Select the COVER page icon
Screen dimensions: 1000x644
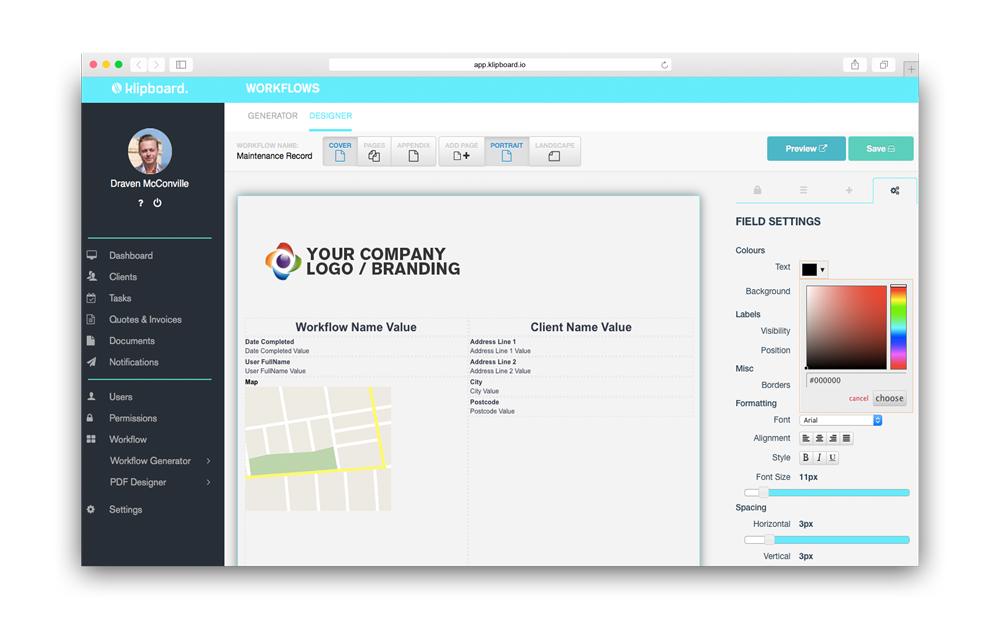pyautogui.click(x=340, y=150)
